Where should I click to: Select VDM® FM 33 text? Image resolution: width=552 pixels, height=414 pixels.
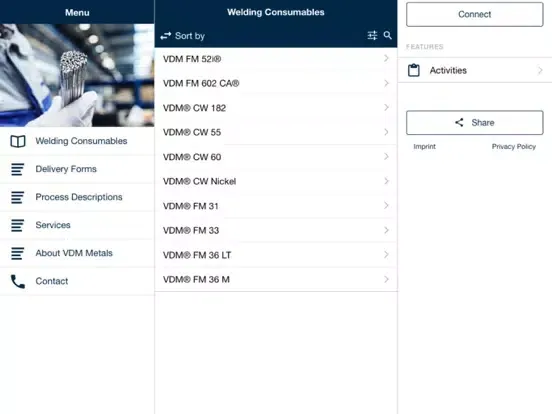tap(191, 231)
